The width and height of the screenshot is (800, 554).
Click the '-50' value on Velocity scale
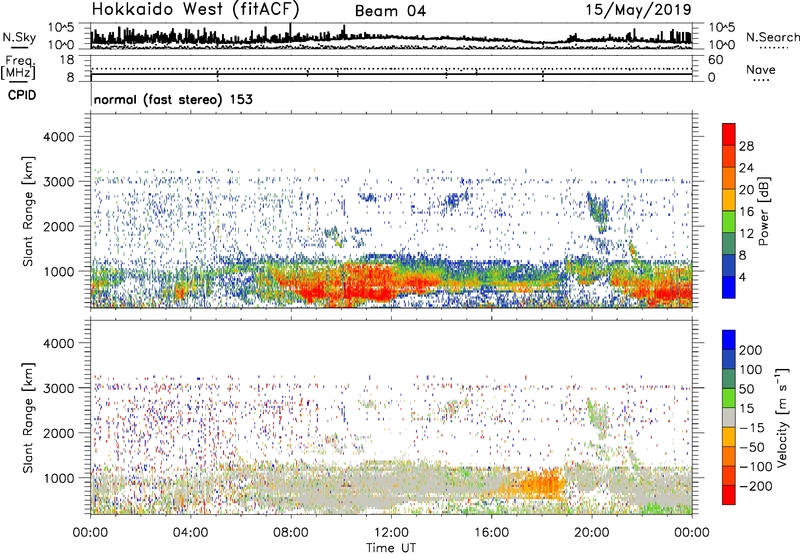(752, 447)
